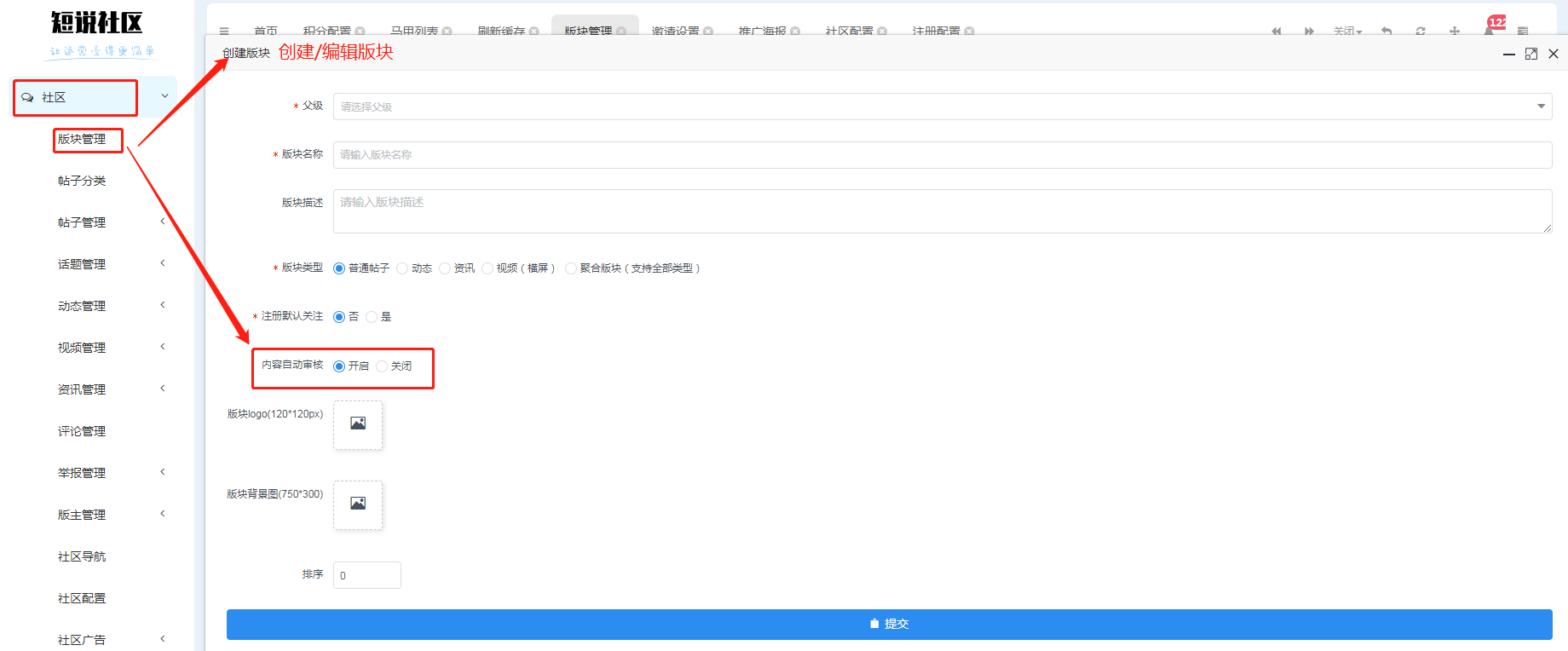
Task: Upload image for 版块背景图
Action: [x=358, y=505]
